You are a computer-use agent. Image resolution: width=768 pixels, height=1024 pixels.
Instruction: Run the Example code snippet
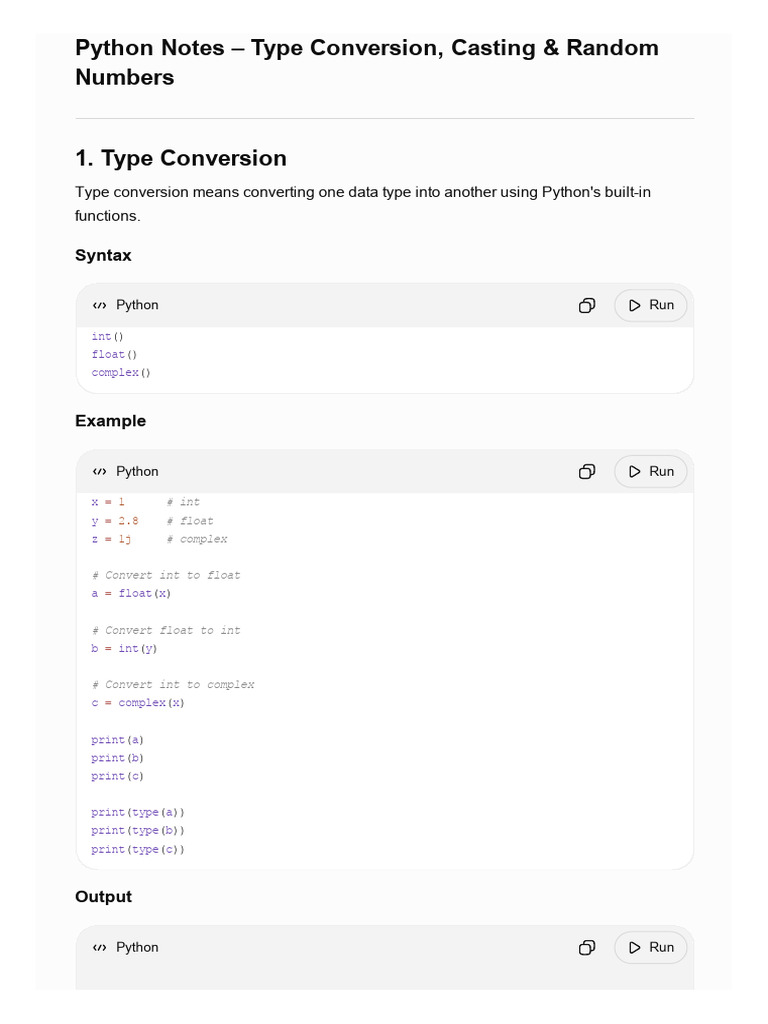(650, 472)
